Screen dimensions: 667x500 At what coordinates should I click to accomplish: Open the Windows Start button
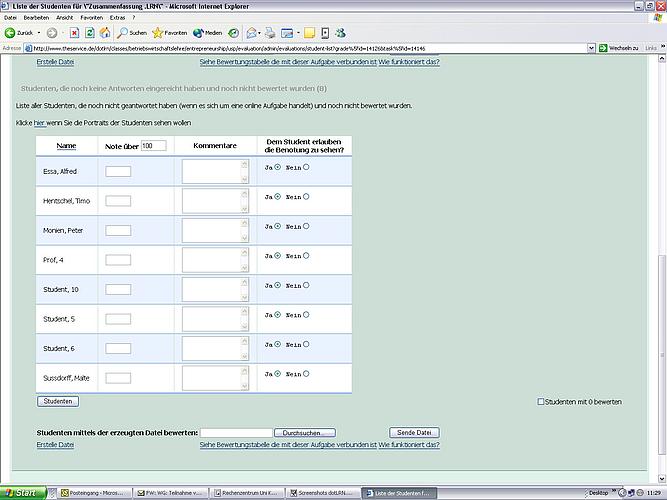click(22, 493)
